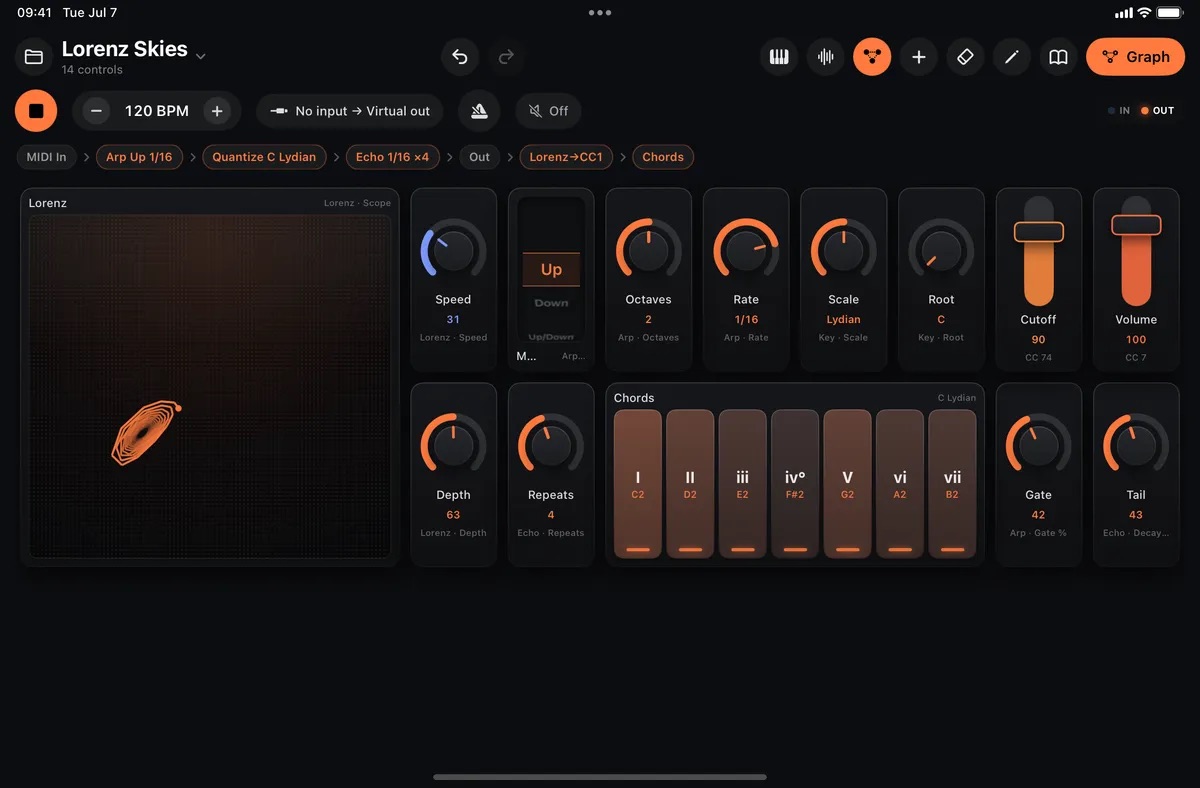Click the Volume fader handle
Screen dimensions: 1200x788
(x=1136, y=225)
